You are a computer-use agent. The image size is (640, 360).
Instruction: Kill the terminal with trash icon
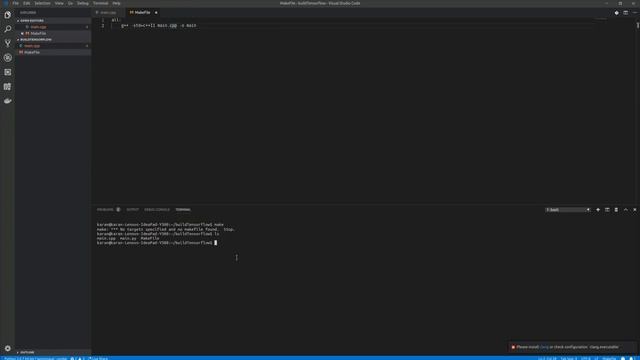(x=616, y=210)
